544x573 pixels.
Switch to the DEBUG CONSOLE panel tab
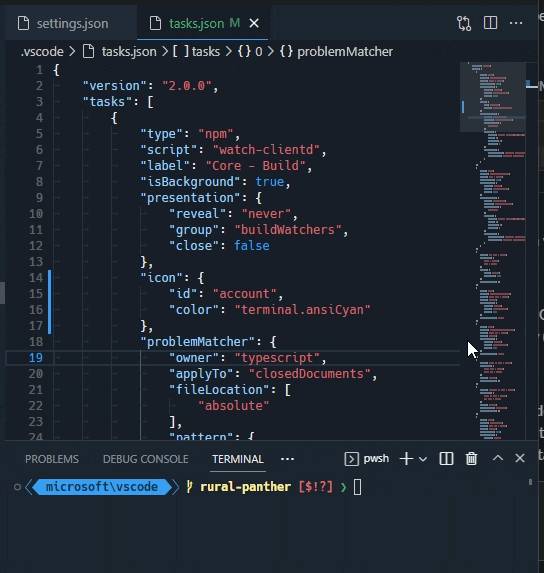click(x=146, y=459)
